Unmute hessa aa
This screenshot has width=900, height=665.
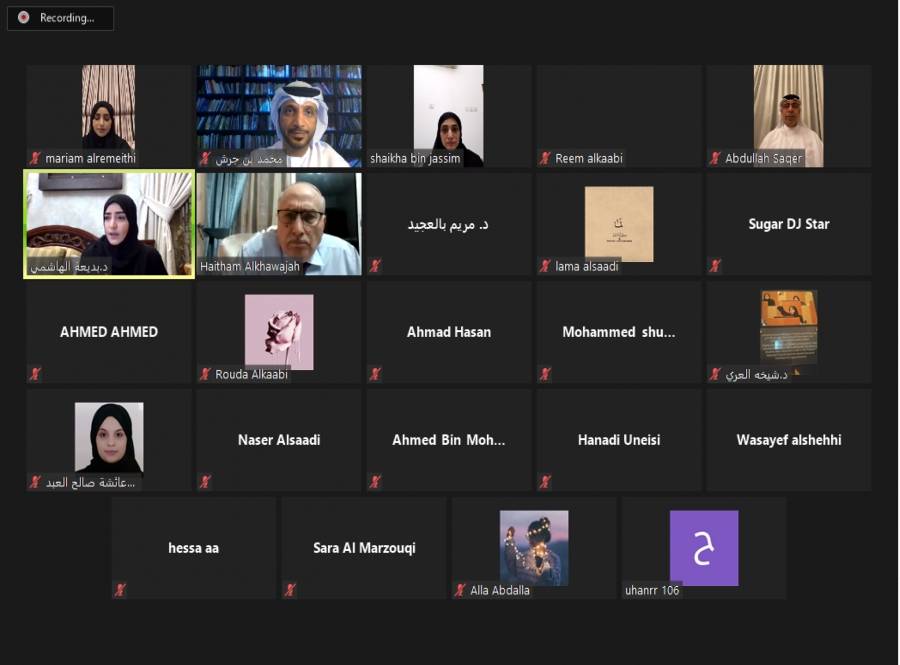tap(118, 589)
